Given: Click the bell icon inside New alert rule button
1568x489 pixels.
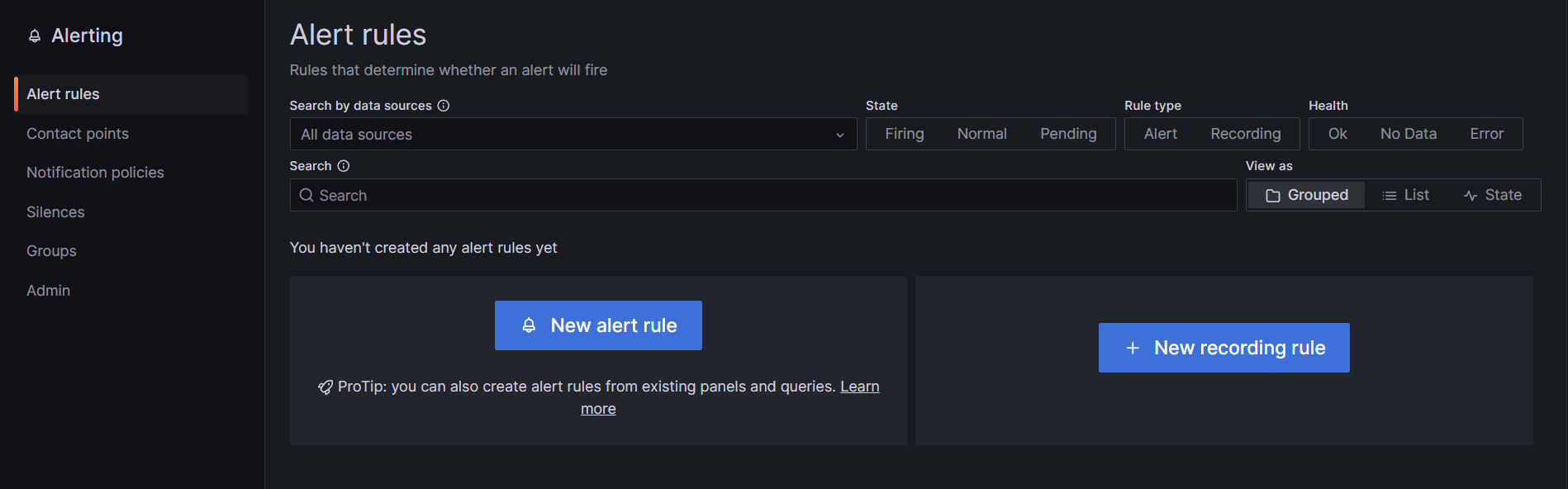Looking at the screenshot, I should 530,325.
